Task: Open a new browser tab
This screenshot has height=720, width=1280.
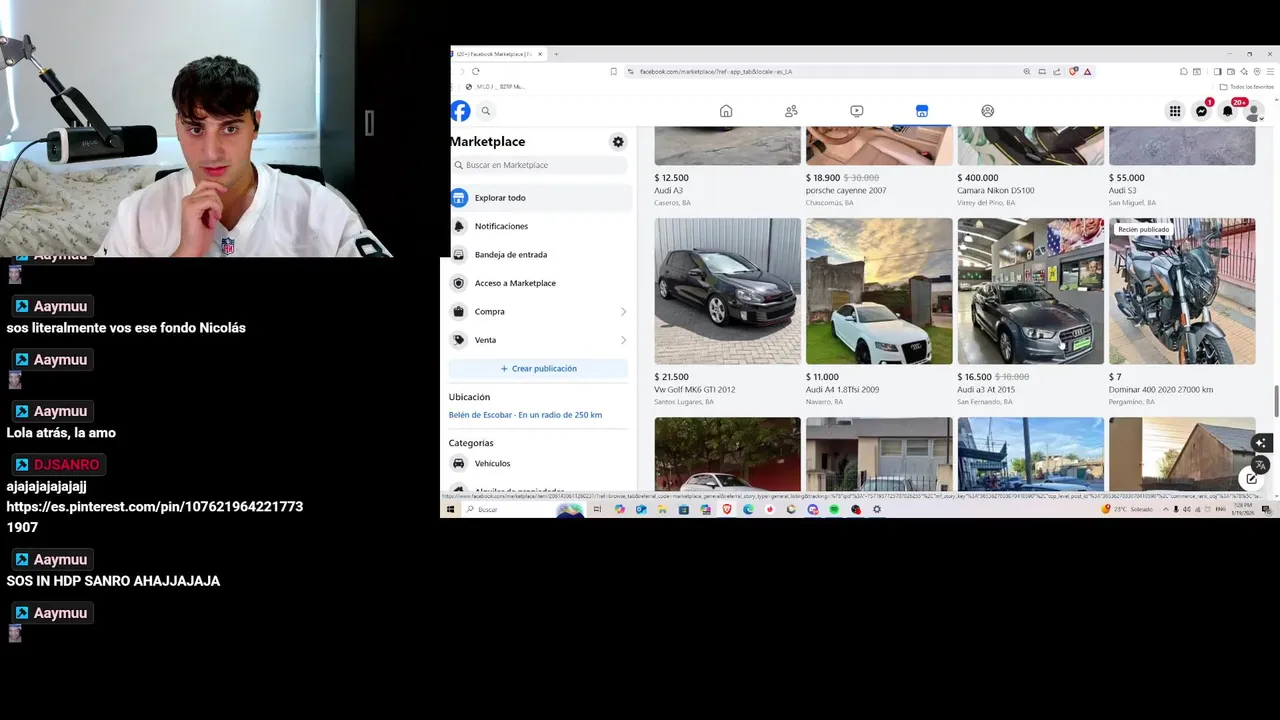Action: point(556,54)
